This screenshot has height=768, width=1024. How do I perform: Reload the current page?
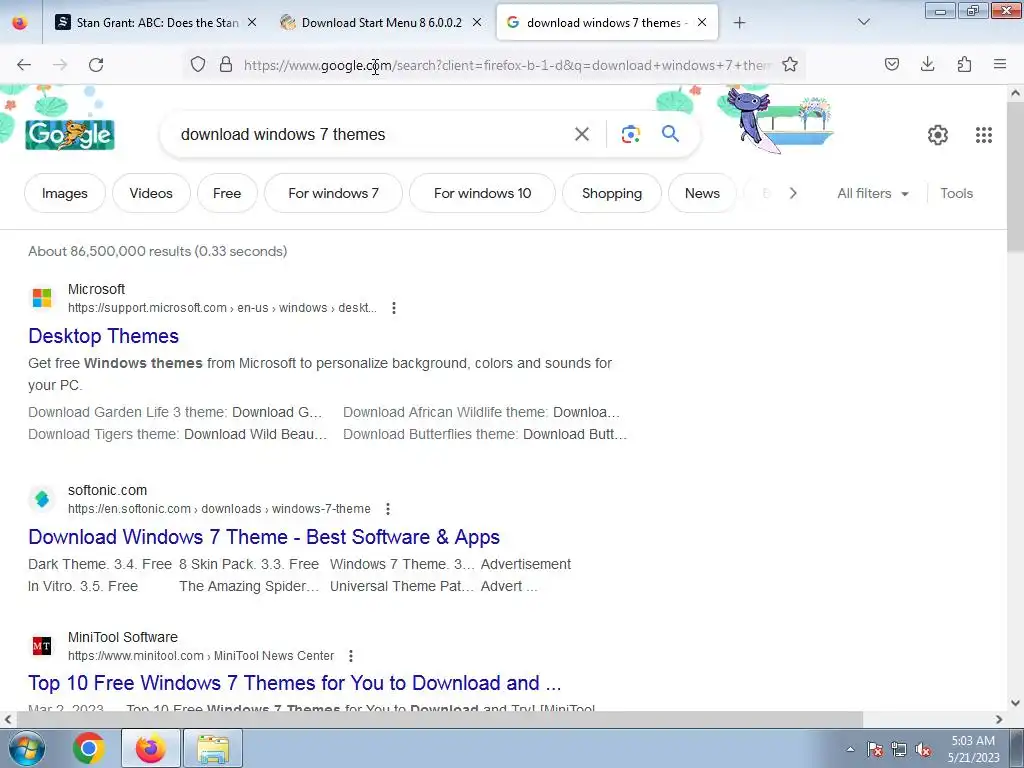click(96, 65)
